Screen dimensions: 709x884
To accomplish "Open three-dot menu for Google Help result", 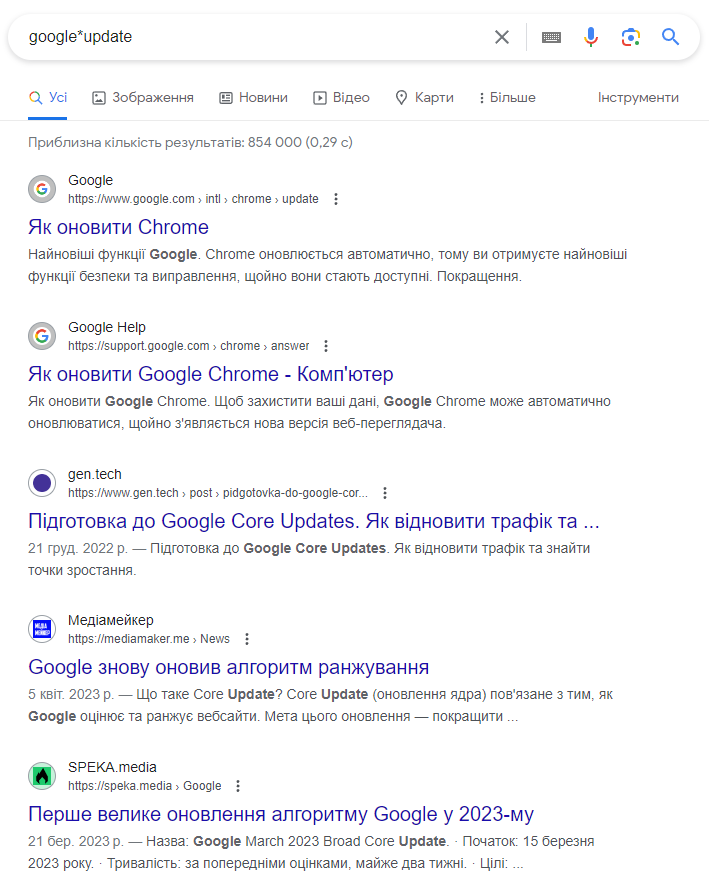I will pos(326,346).
